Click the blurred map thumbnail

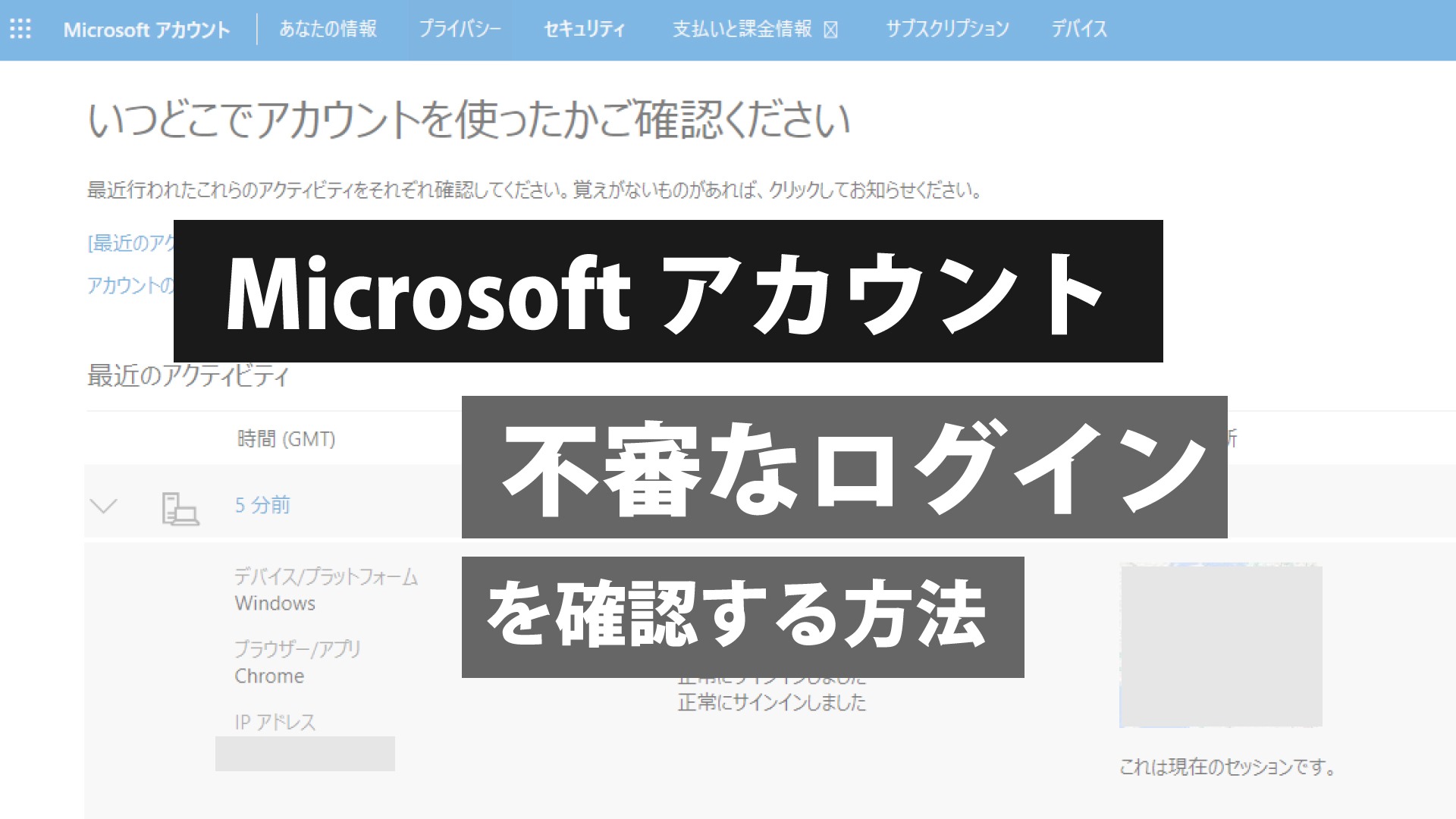(x=1221, y=646)
